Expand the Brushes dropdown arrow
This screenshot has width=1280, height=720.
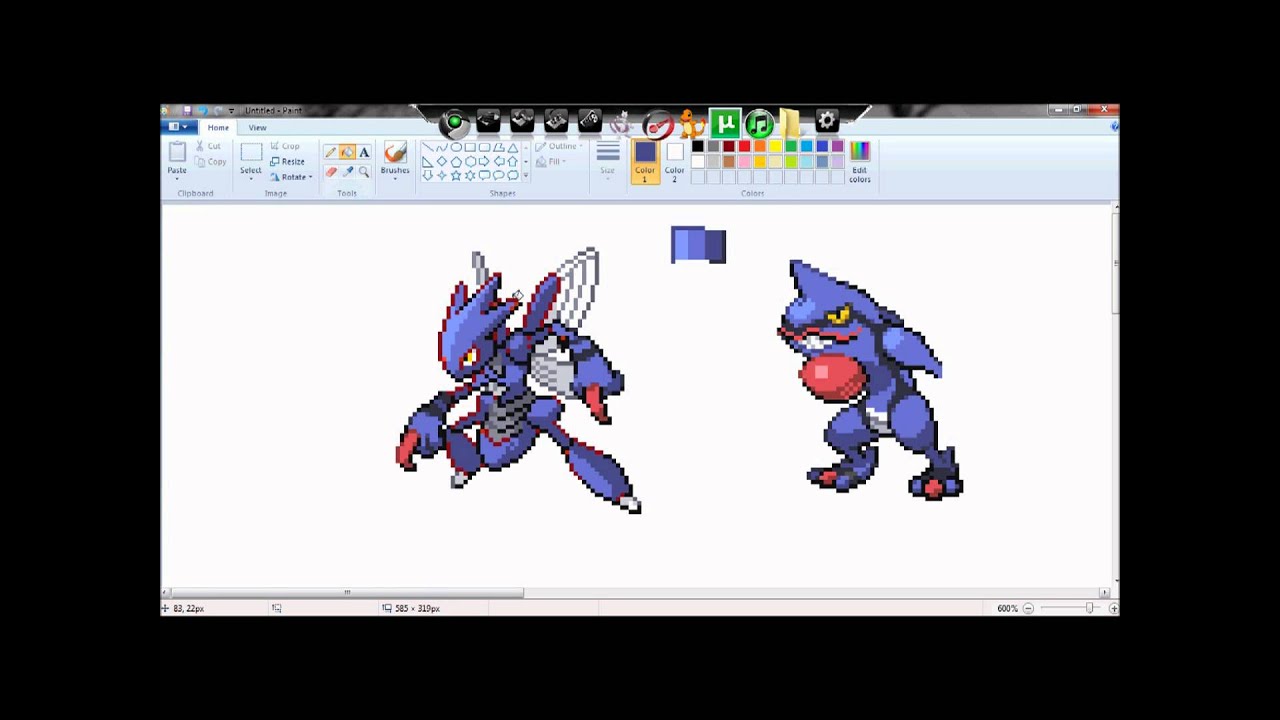(395, 179)
